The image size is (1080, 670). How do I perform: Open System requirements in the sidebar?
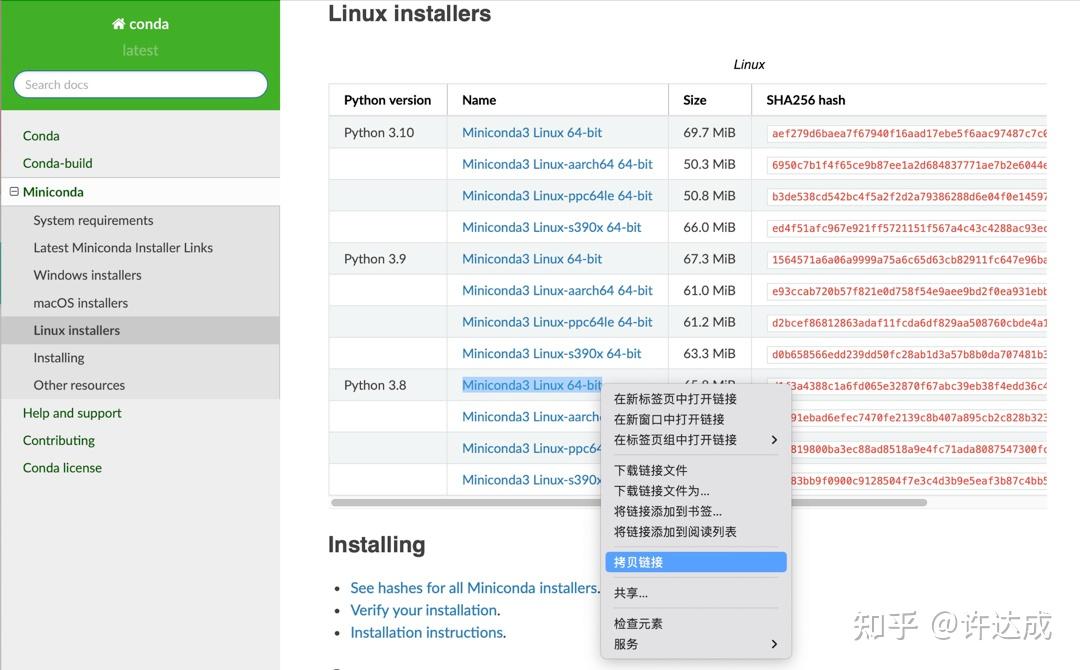[x=94, y=220]
